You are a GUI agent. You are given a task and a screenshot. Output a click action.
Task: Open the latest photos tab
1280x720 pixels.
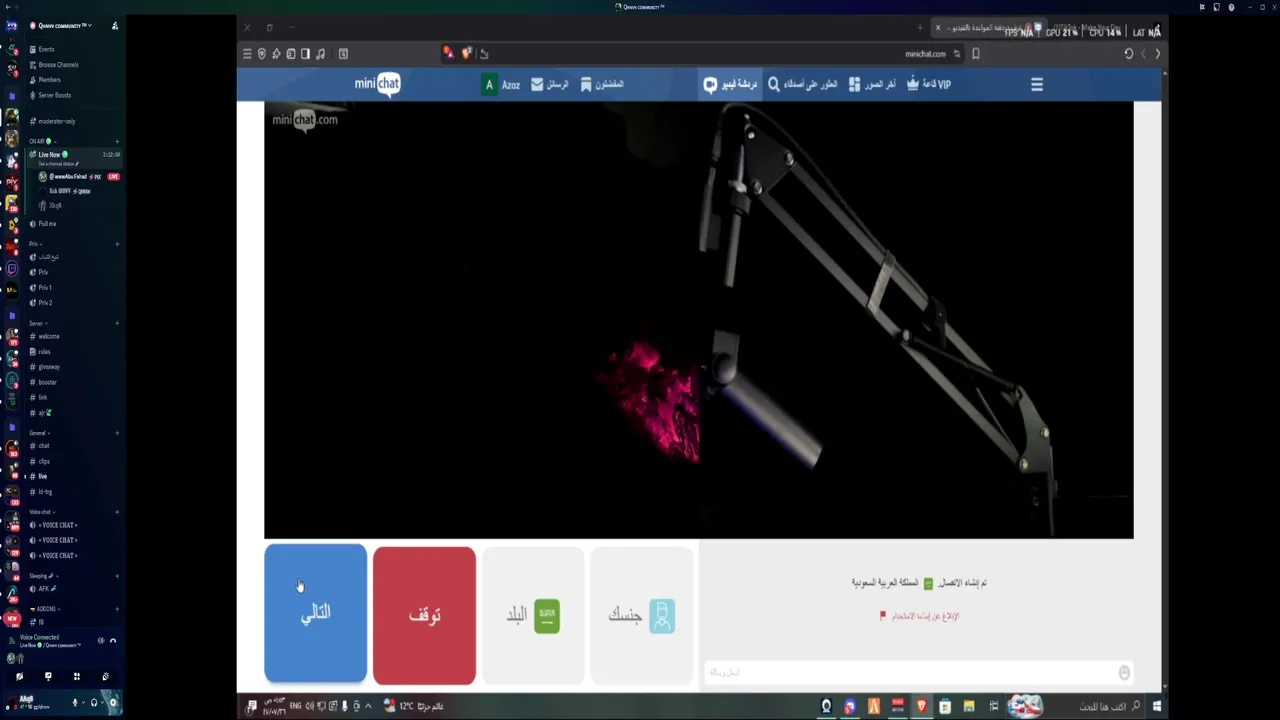[x=873, y=85]
